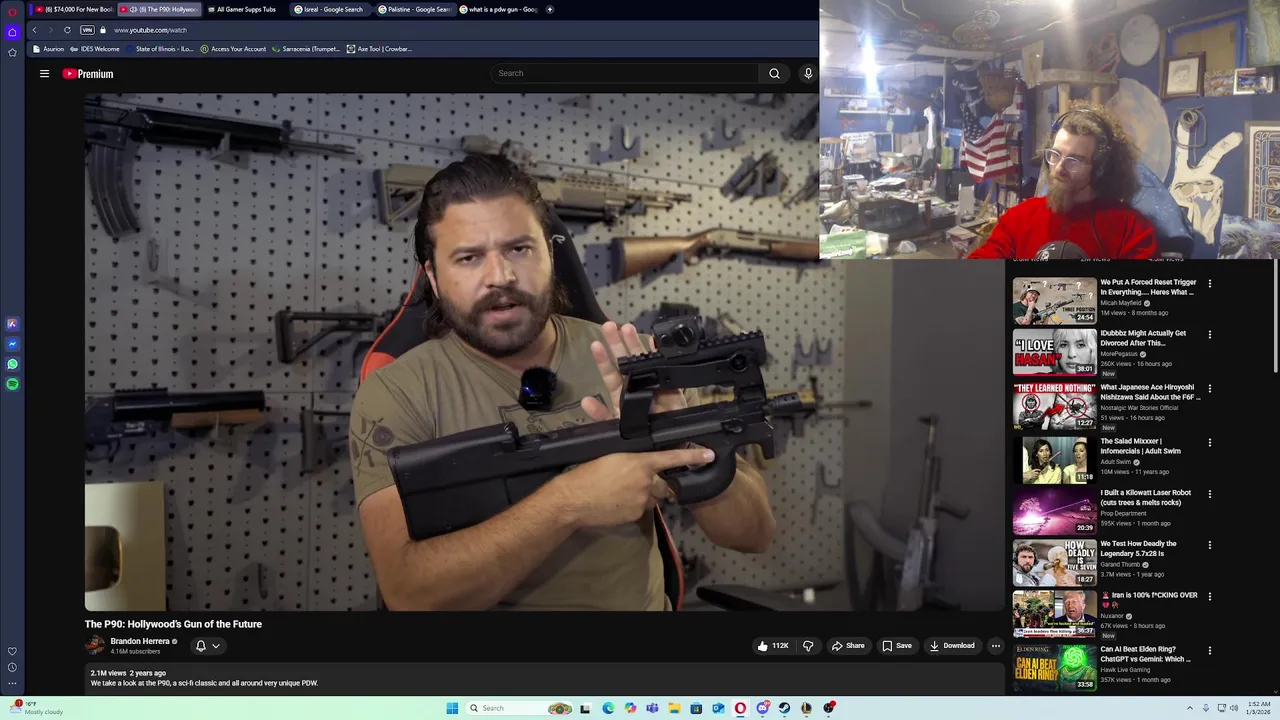The width and height of the screenshot is (1280, 720).
Task: Open options menu for Kilowatt Laser Robot video
Action: pos(1210,494)
